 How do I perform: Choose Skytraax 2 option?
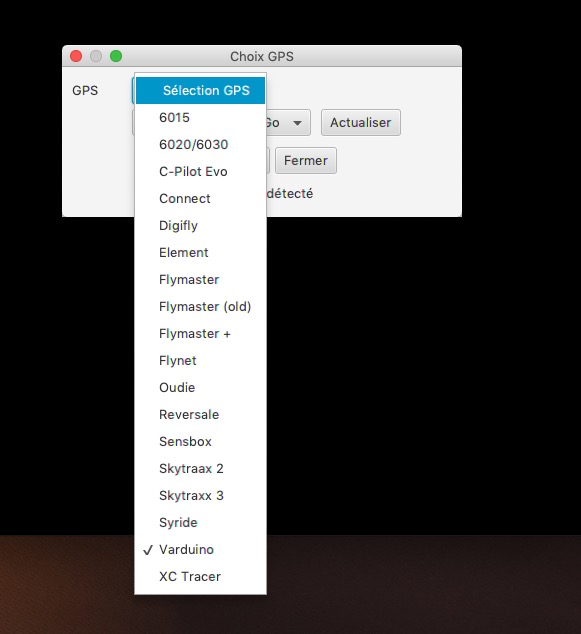(x=200, y=469)
